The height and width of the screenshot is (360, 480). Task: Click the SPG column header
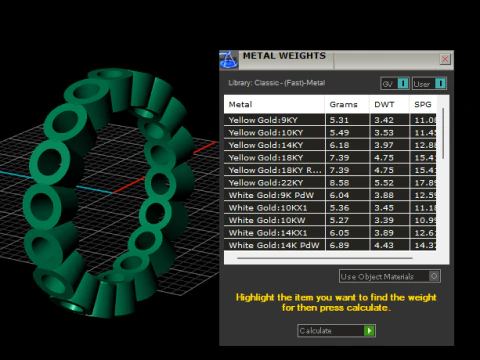423,104
